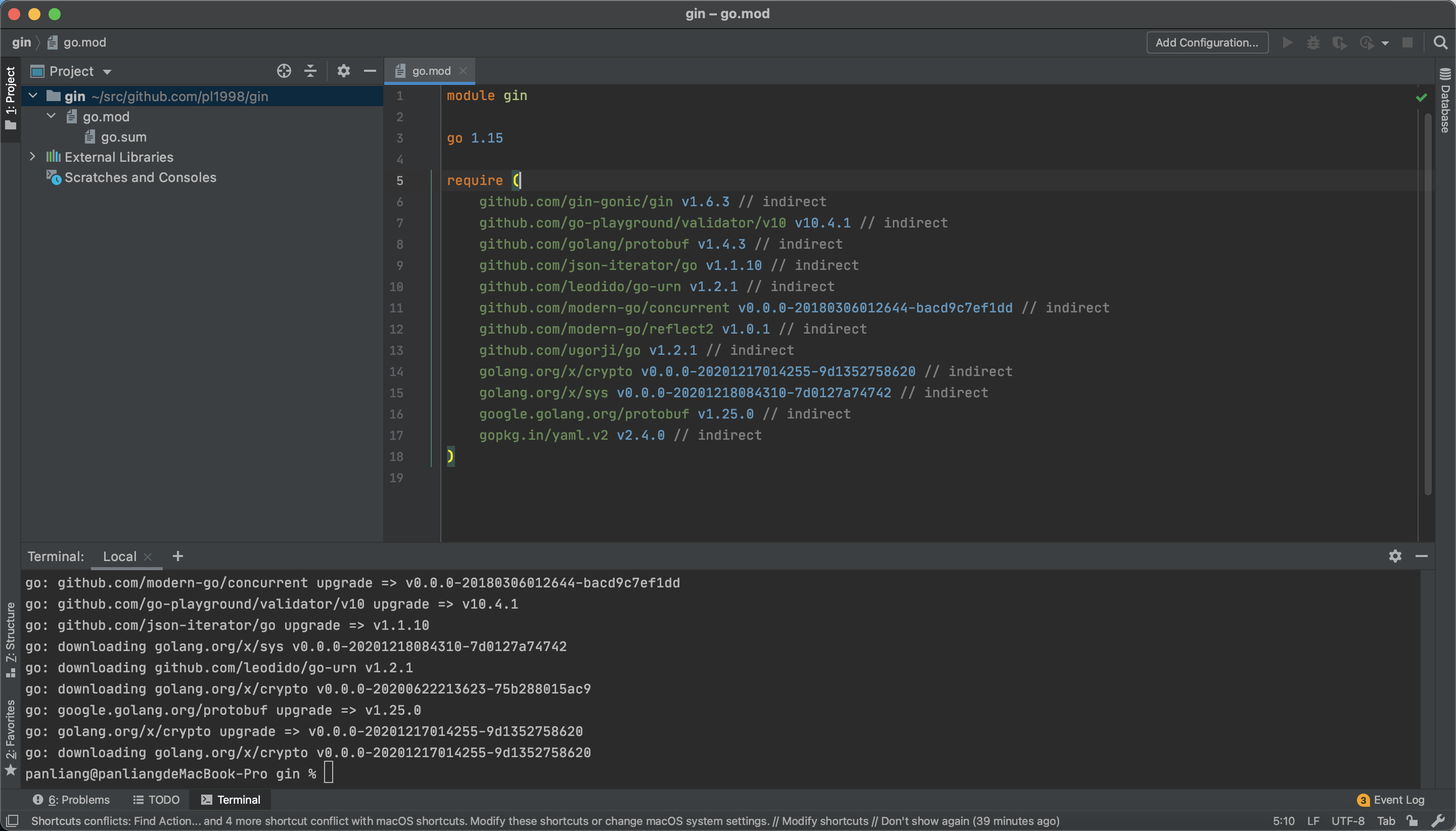
Task: Hide the Project panel with minus icon
Action: [x=370, y=71]
